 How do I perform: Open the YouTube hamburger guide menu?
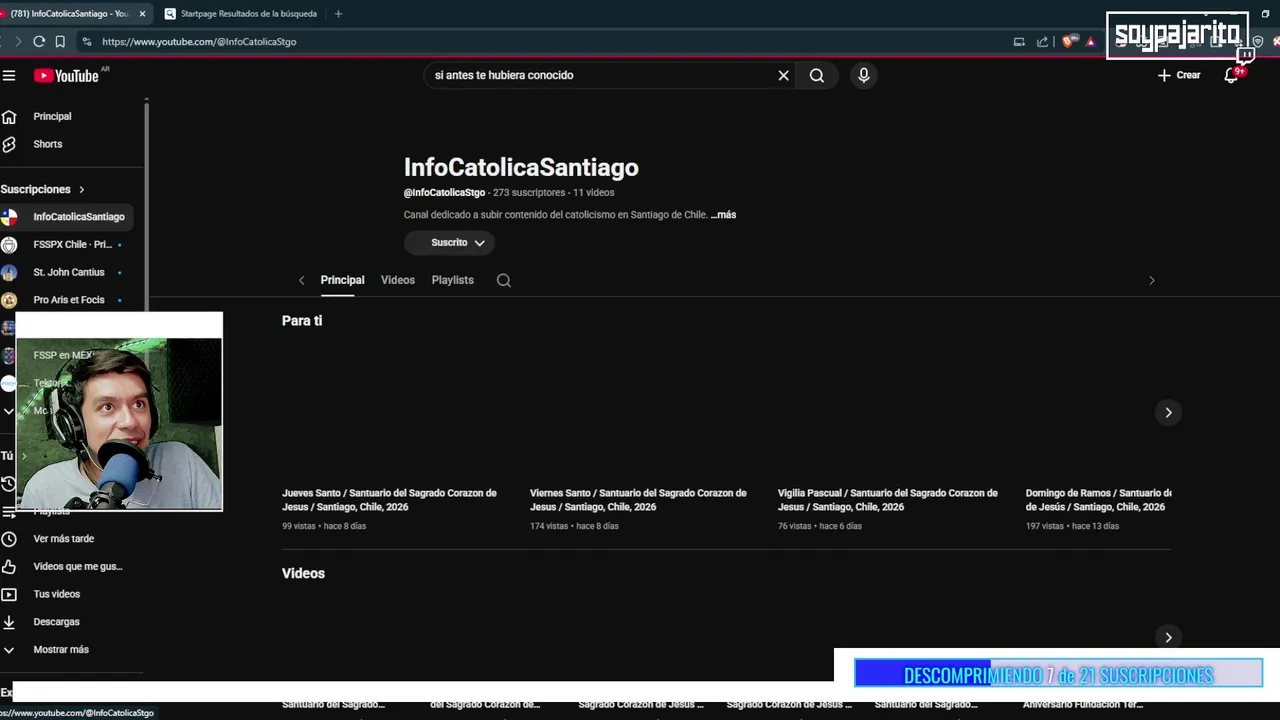point(9,75)
